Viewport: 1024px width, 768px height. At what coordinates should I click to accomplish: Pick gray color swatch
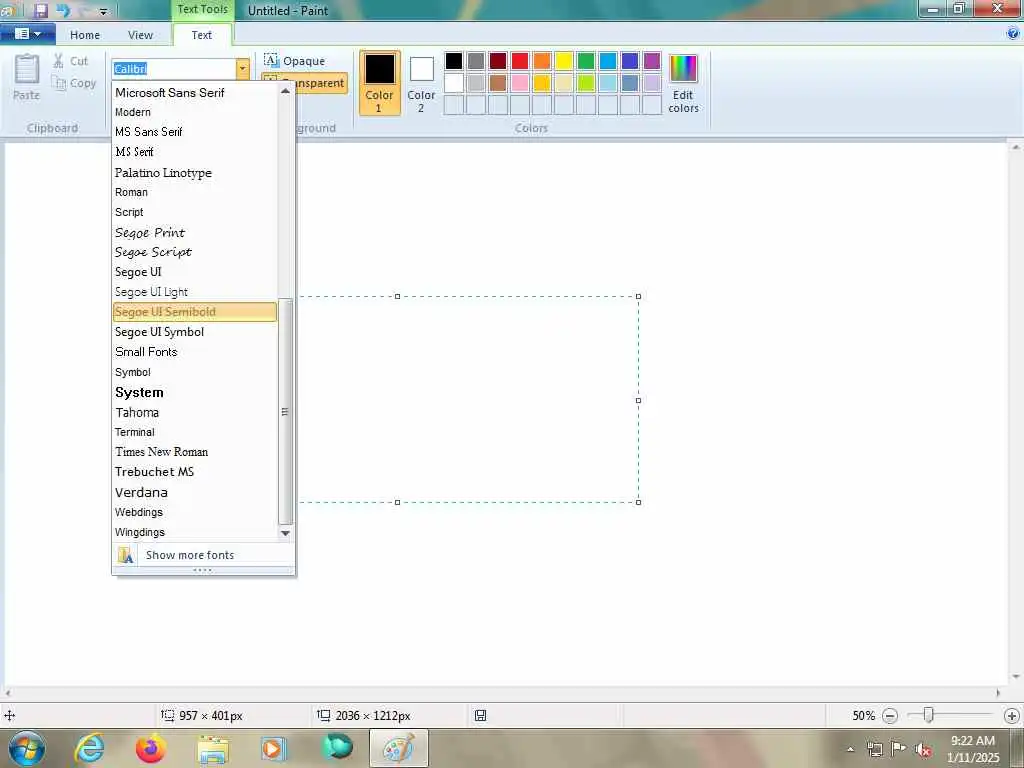476,61
